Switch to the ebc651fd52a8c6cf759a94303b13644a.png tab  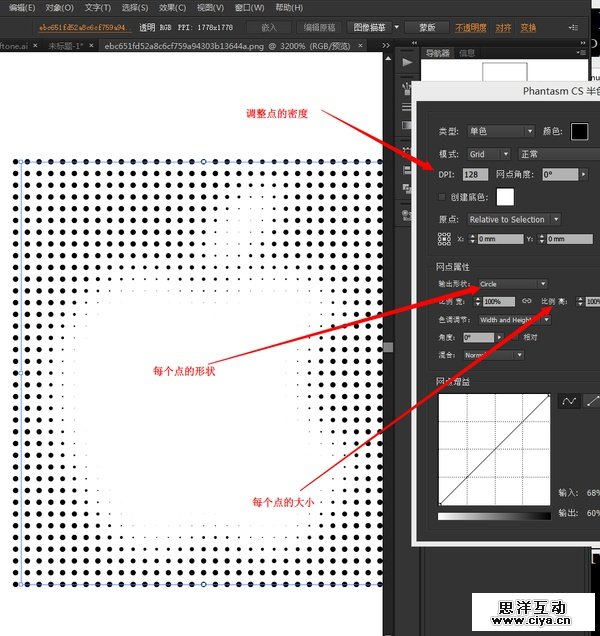pos(227,46)
